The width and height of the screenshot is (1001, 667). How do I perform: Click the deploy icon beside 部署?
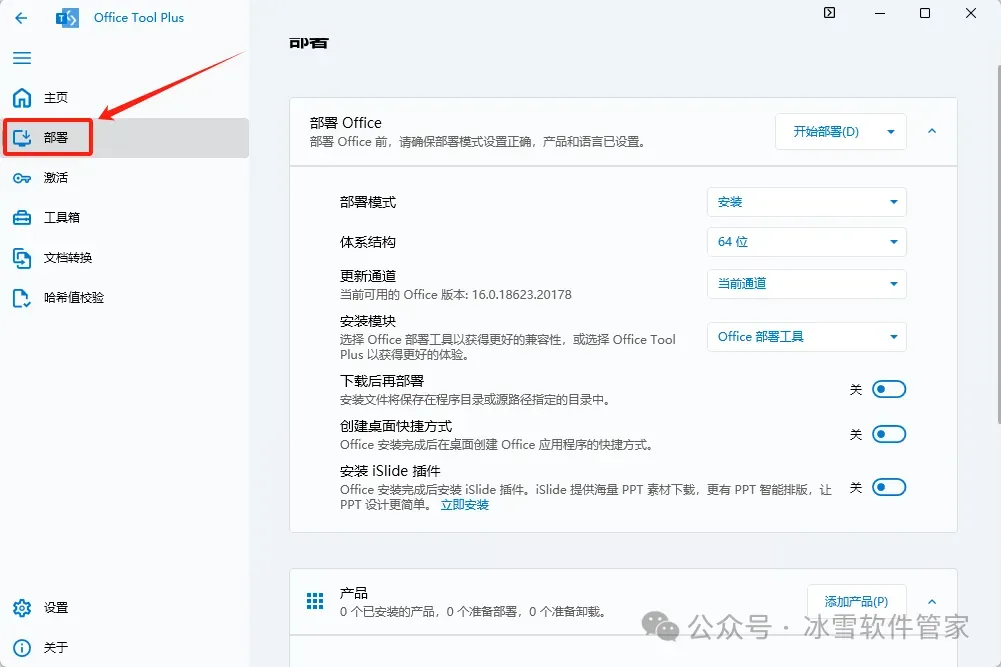22,137
